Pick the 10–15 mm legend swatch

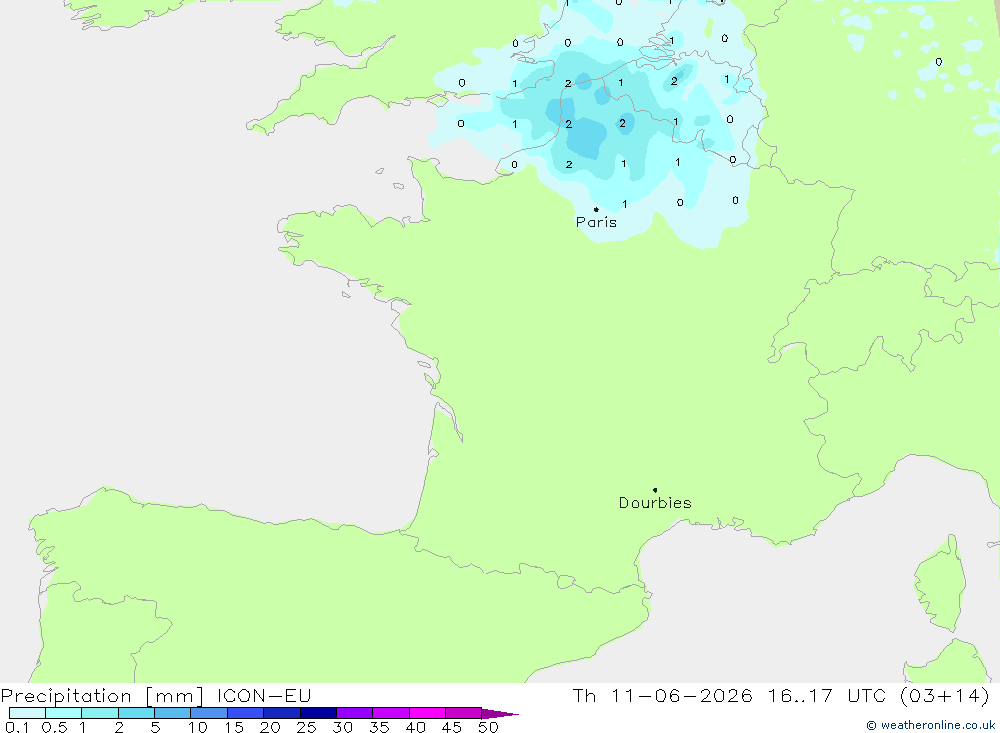pyautogui.click(x=209, y=713)
